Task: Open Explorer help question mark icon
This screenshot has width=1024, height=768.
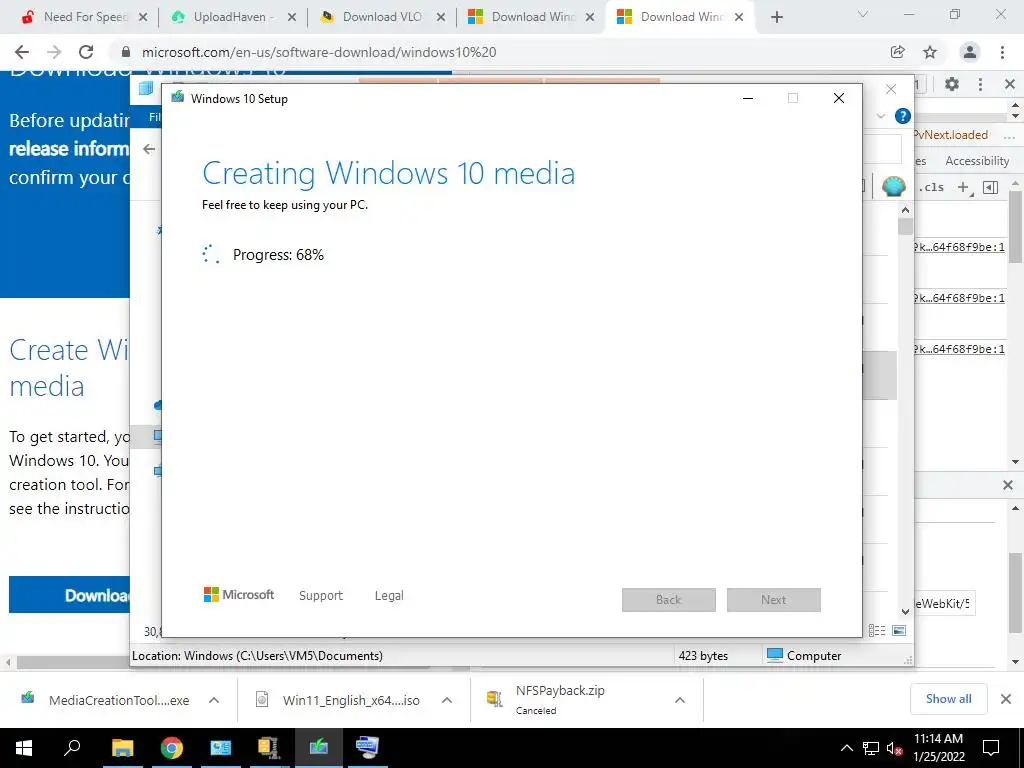Action: coord(903,116)
